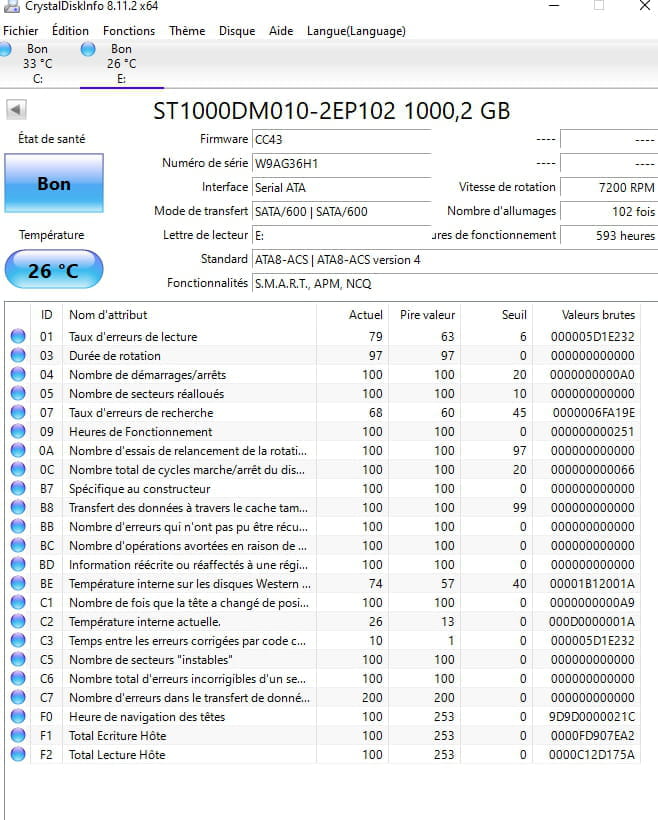This screenshot has width=658, height=820.
Task: Select the Heures de Fonctionnement row name
Action: pos(140,432)
